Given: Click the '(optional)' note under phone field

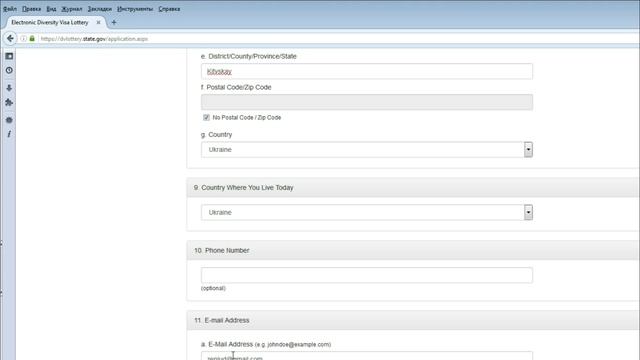Looking at the screenshot, I should click(213, 288).
